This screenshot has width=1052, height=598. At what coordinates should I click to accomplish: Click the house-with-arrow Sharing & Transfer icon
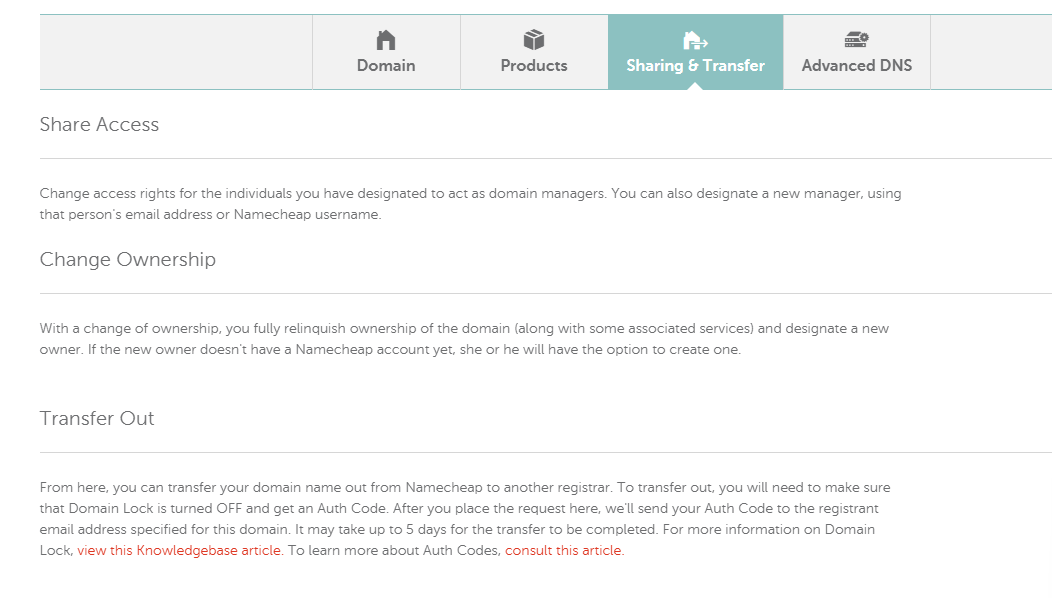[x=694, y=40]
